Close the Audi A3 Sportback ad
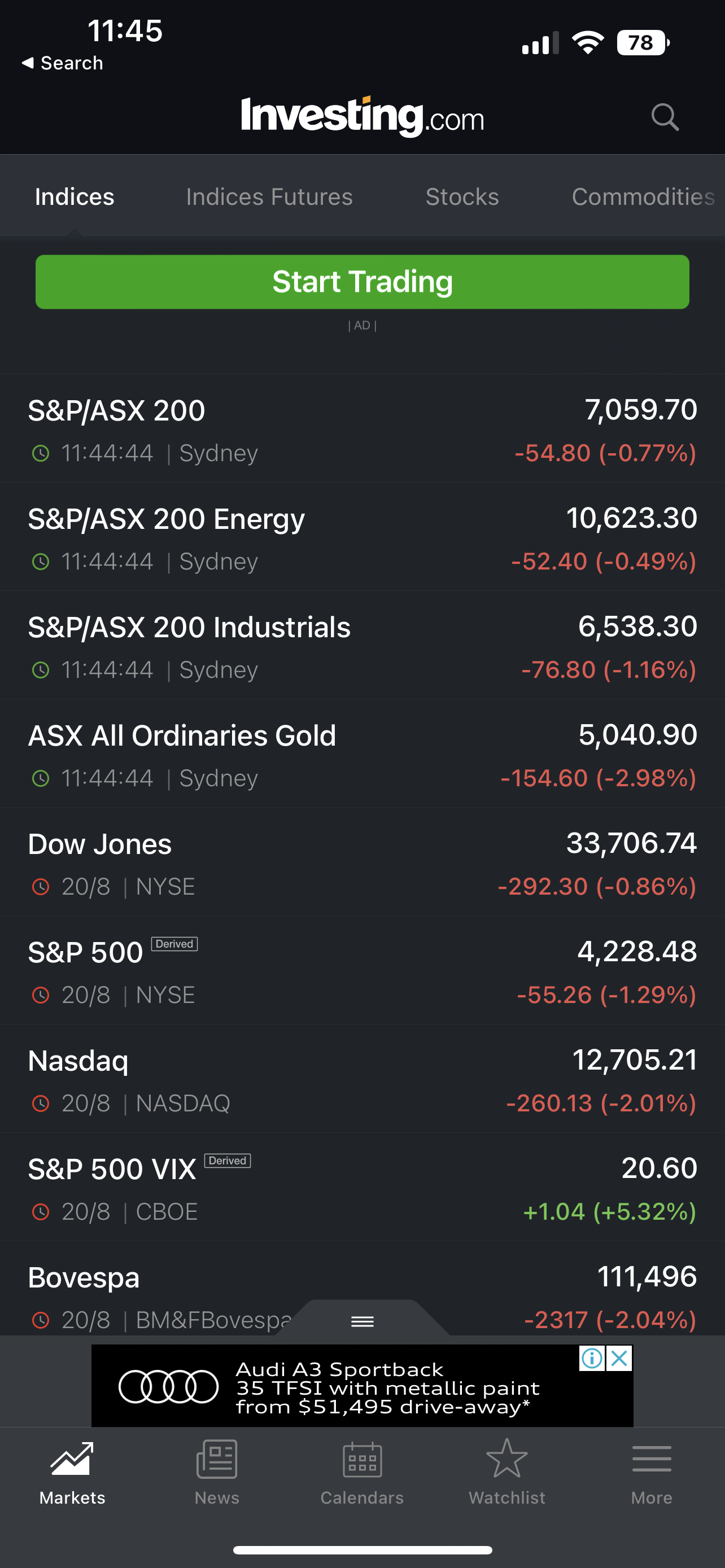This screenshot has height=1568, width=725. click(619, 1358)
